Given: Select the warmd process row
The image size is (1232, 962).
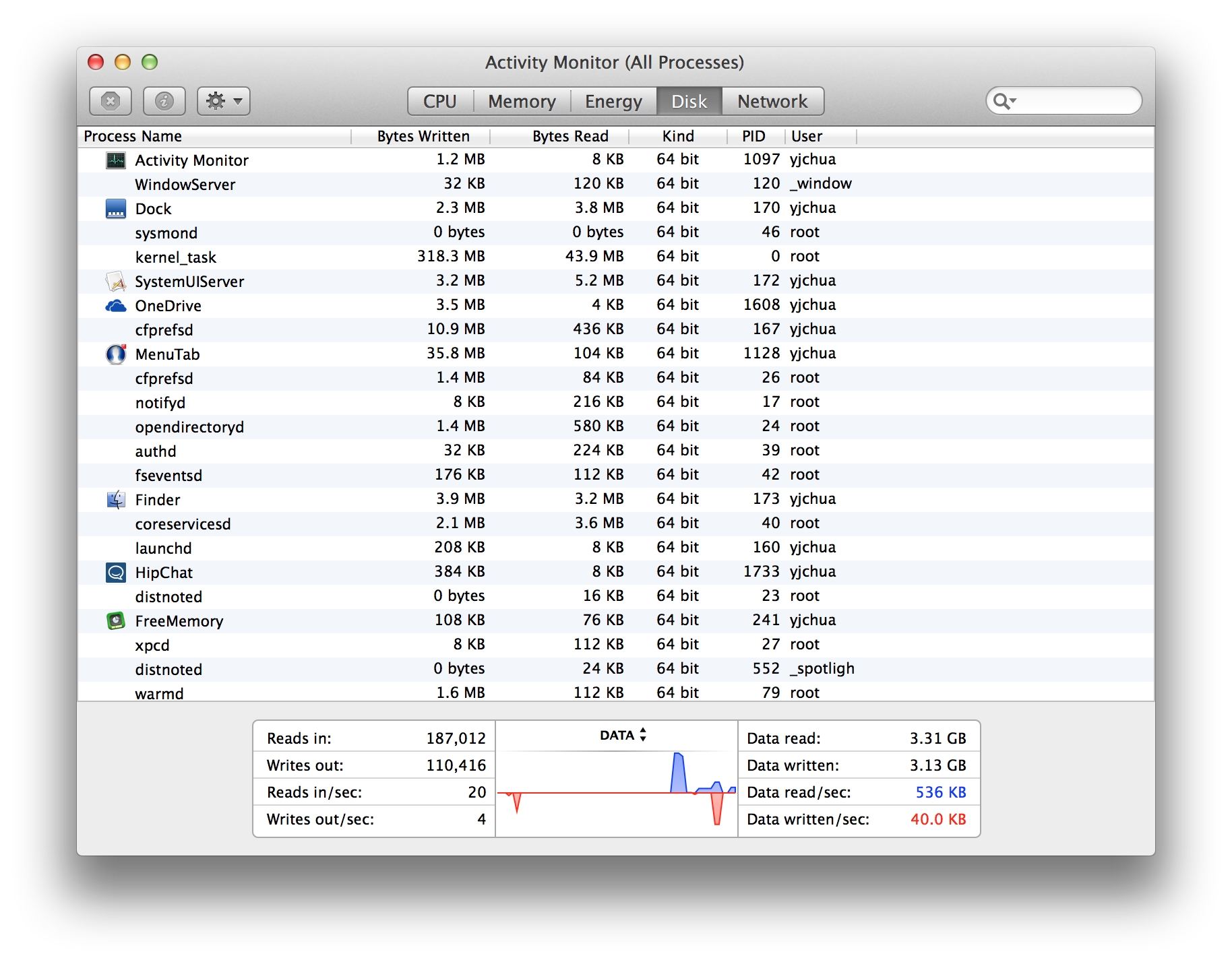Looking at the screenshot, I should (x=616, y=692).
